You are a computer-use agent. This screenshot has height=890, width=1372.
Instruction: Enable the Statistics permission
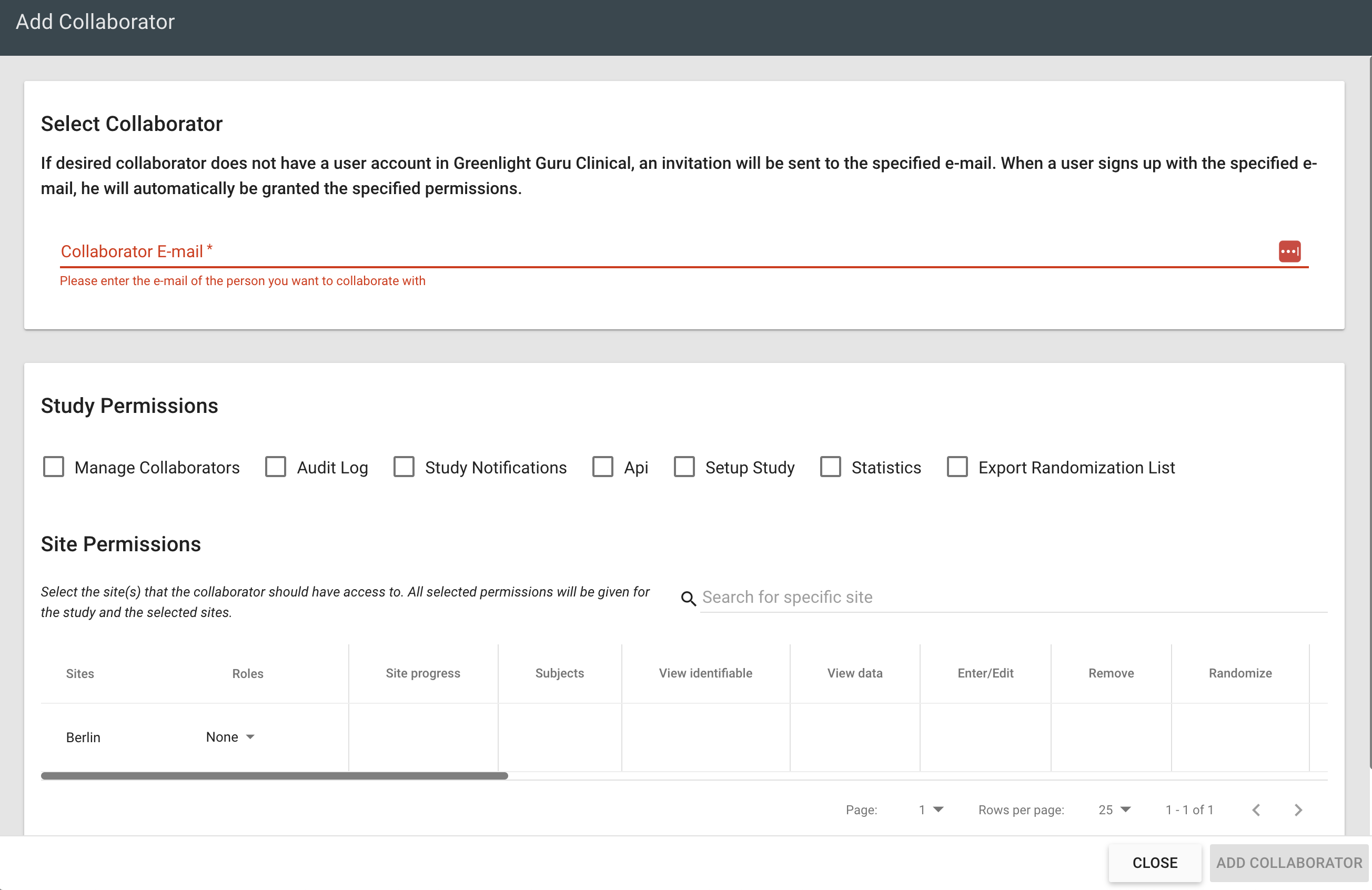tap(830, 467)
